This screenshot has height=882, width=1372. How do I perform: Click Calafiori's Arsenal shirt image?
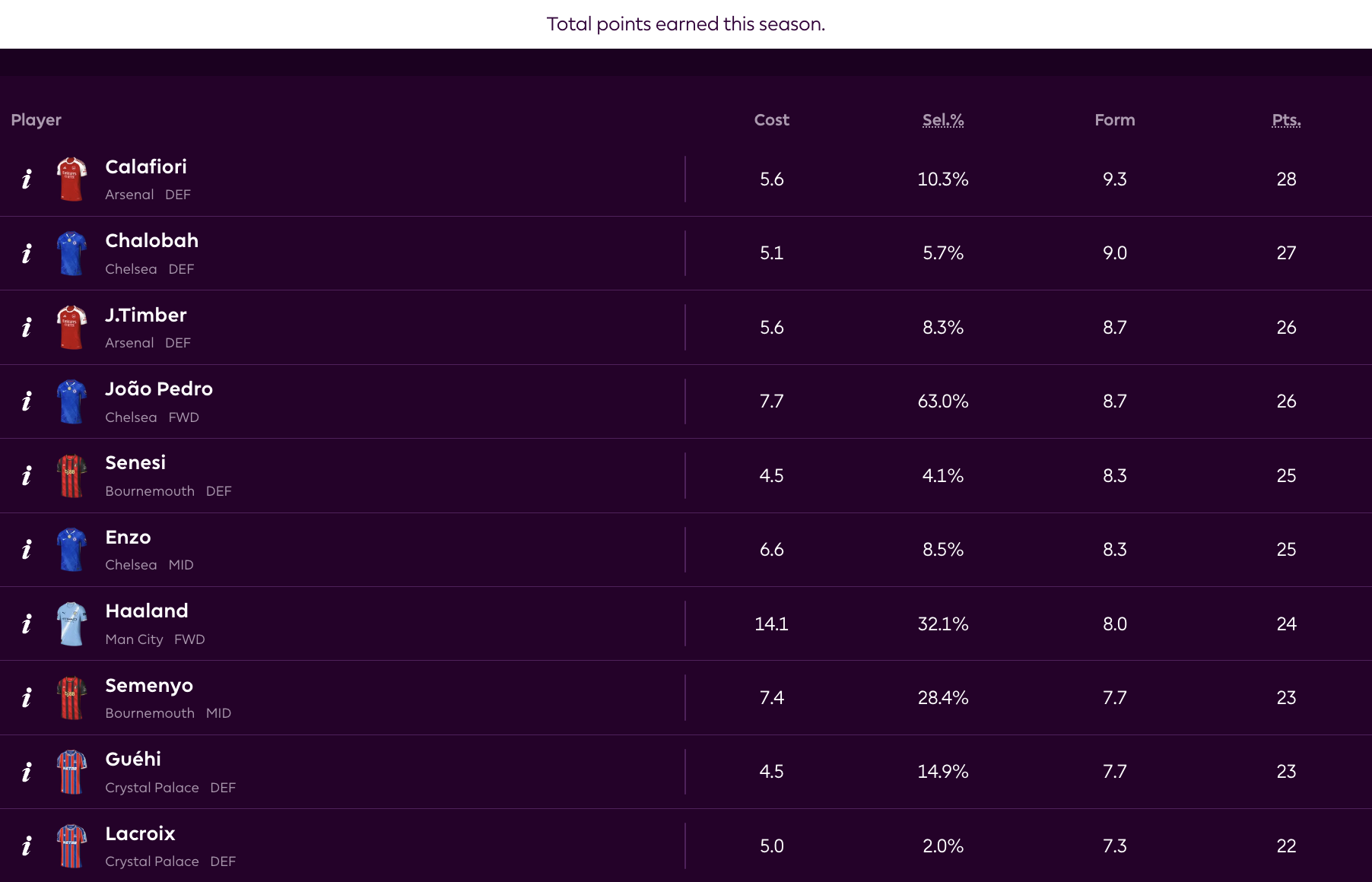click(71, 179)
